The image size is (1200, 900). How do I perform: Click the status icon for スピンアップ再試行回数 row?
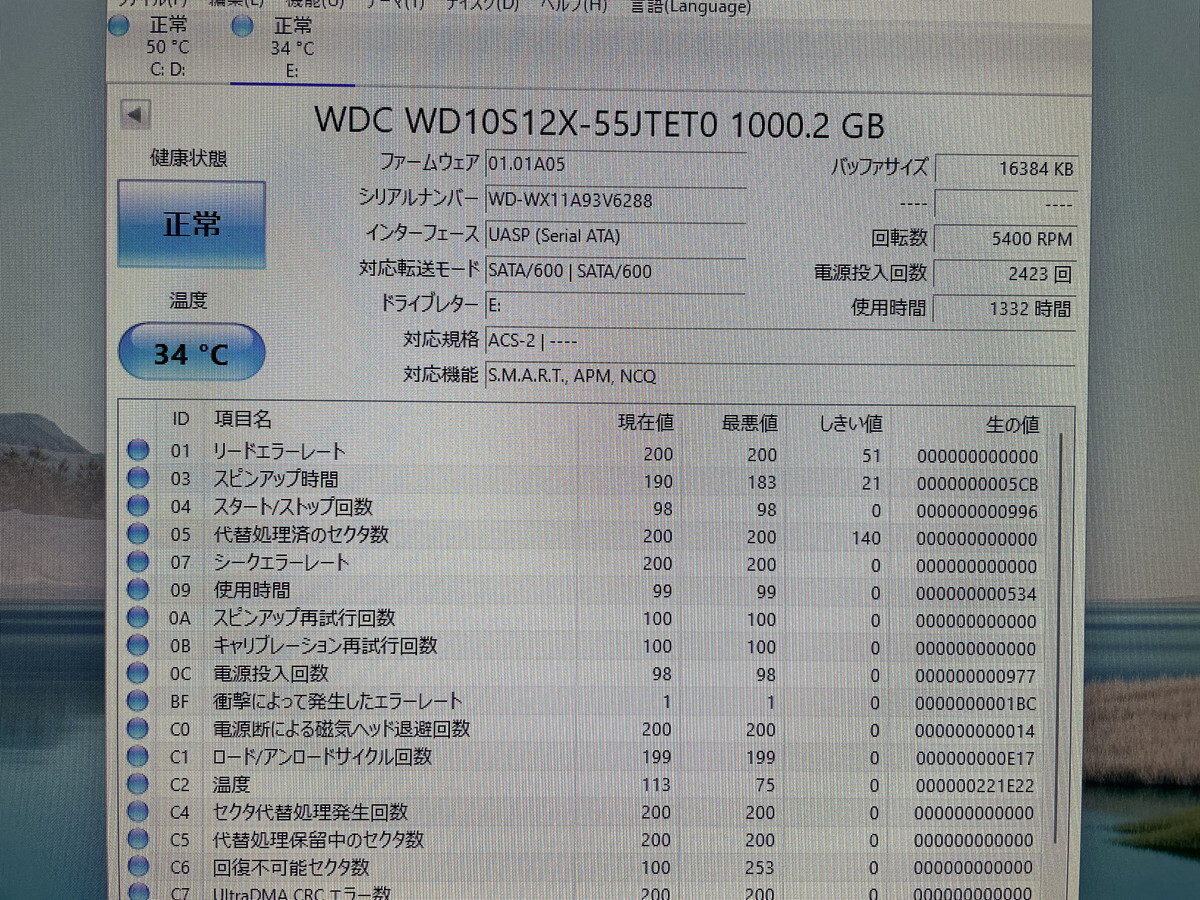138,619
